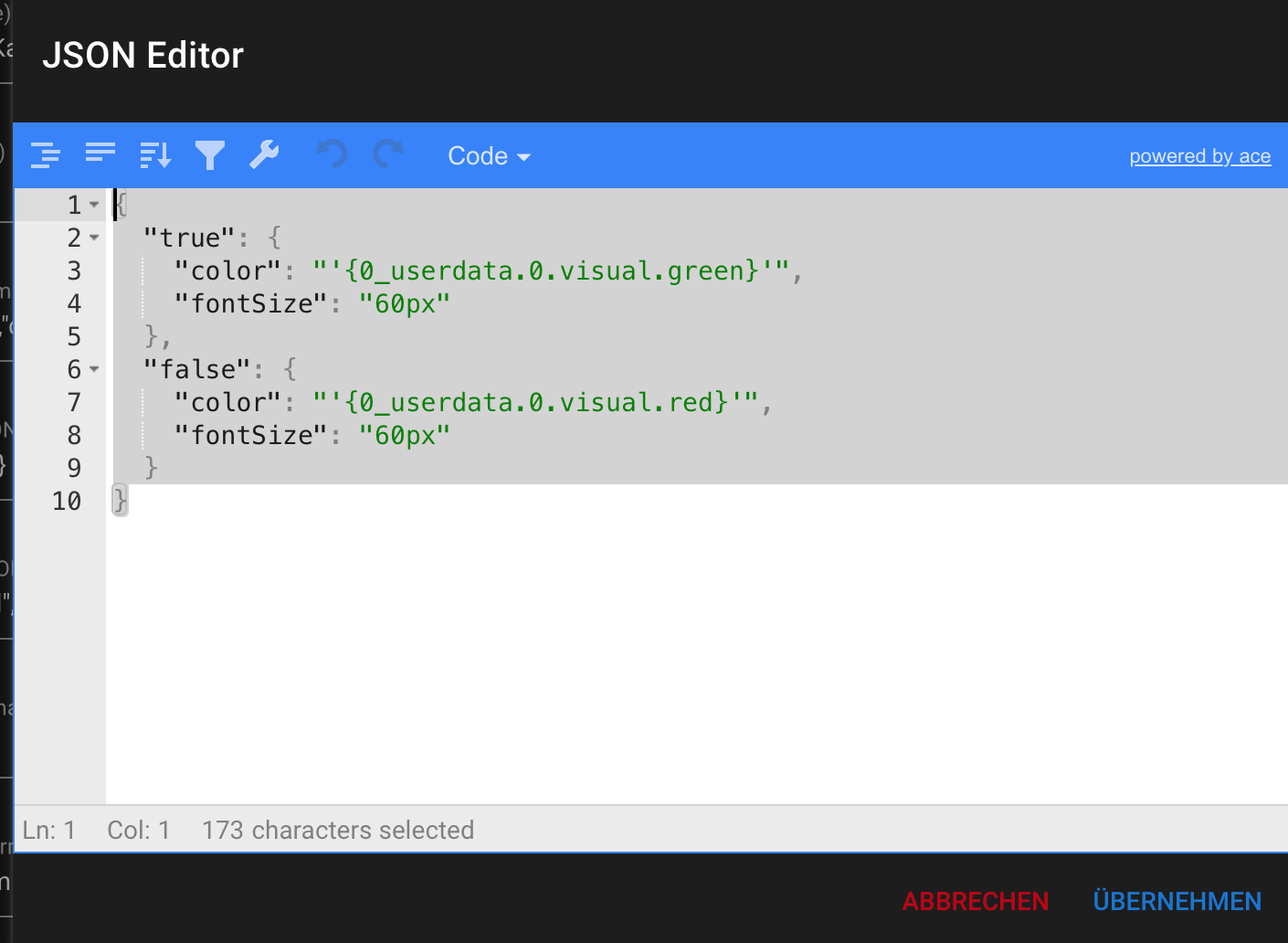Screen dimensions: 1288x943
Task: Click the repair JSON wrench icon
Action: 265,155
